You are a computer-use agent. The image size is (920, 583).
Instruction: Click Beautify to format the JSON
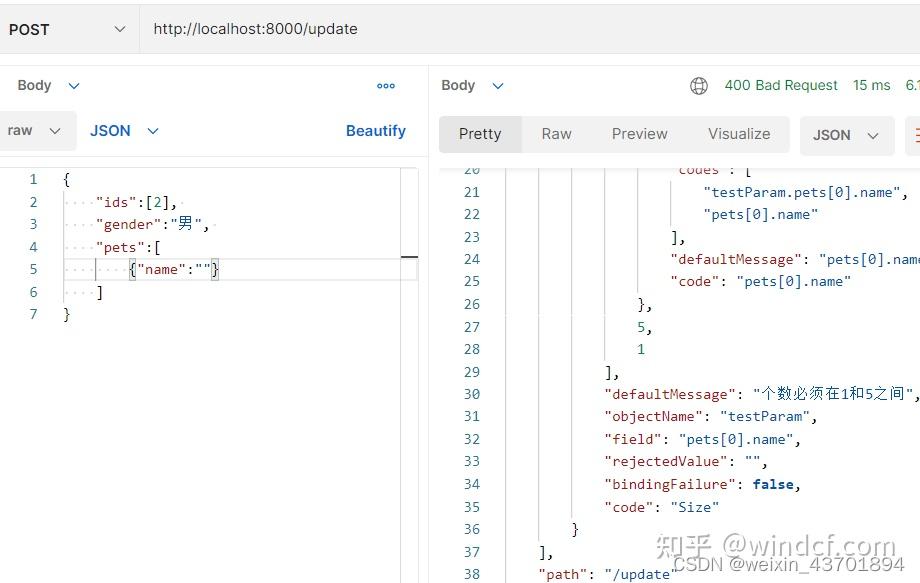376,130
